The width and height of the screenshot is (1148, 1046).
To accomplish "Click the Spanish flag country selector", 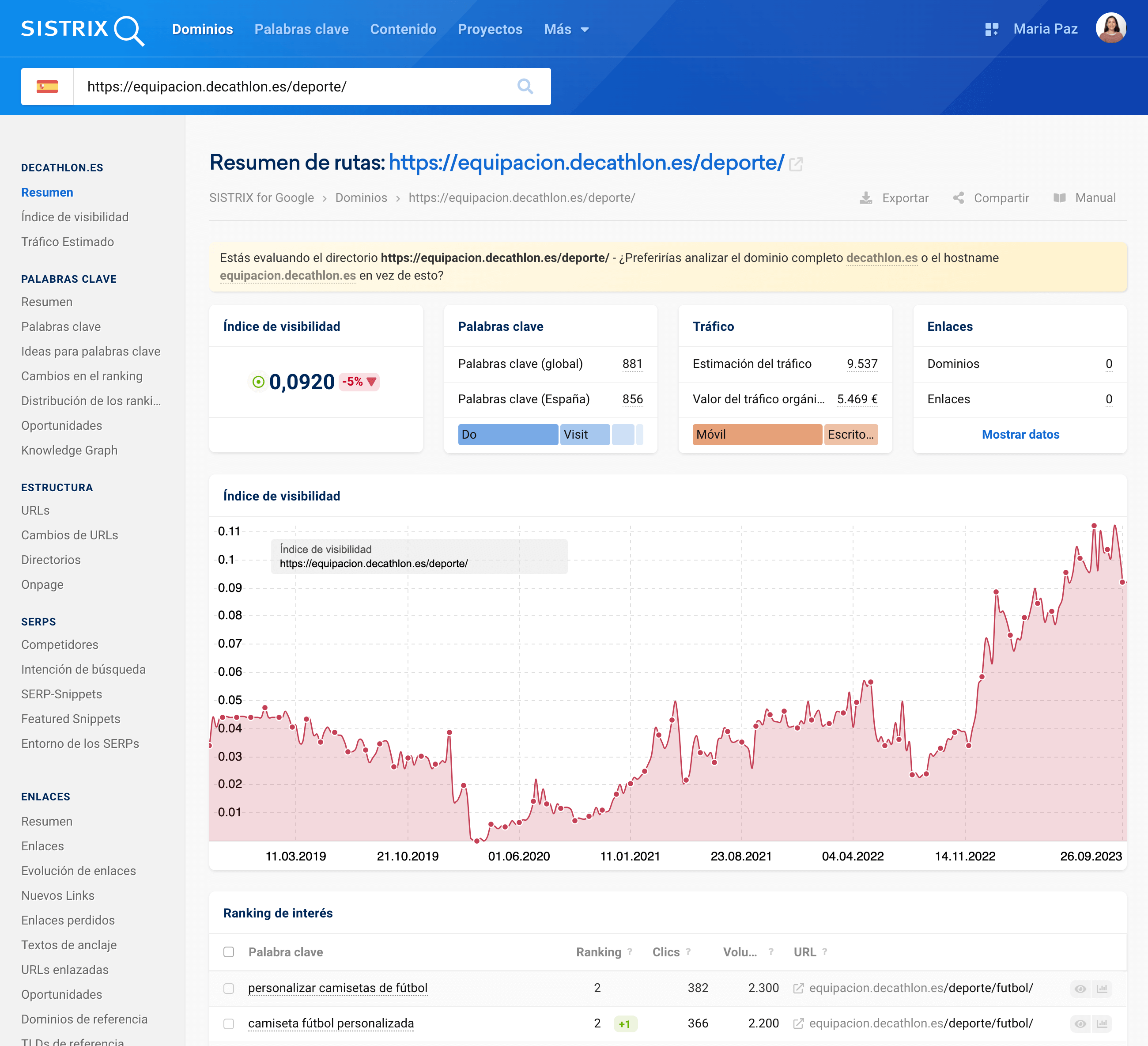I will (47, 87).
